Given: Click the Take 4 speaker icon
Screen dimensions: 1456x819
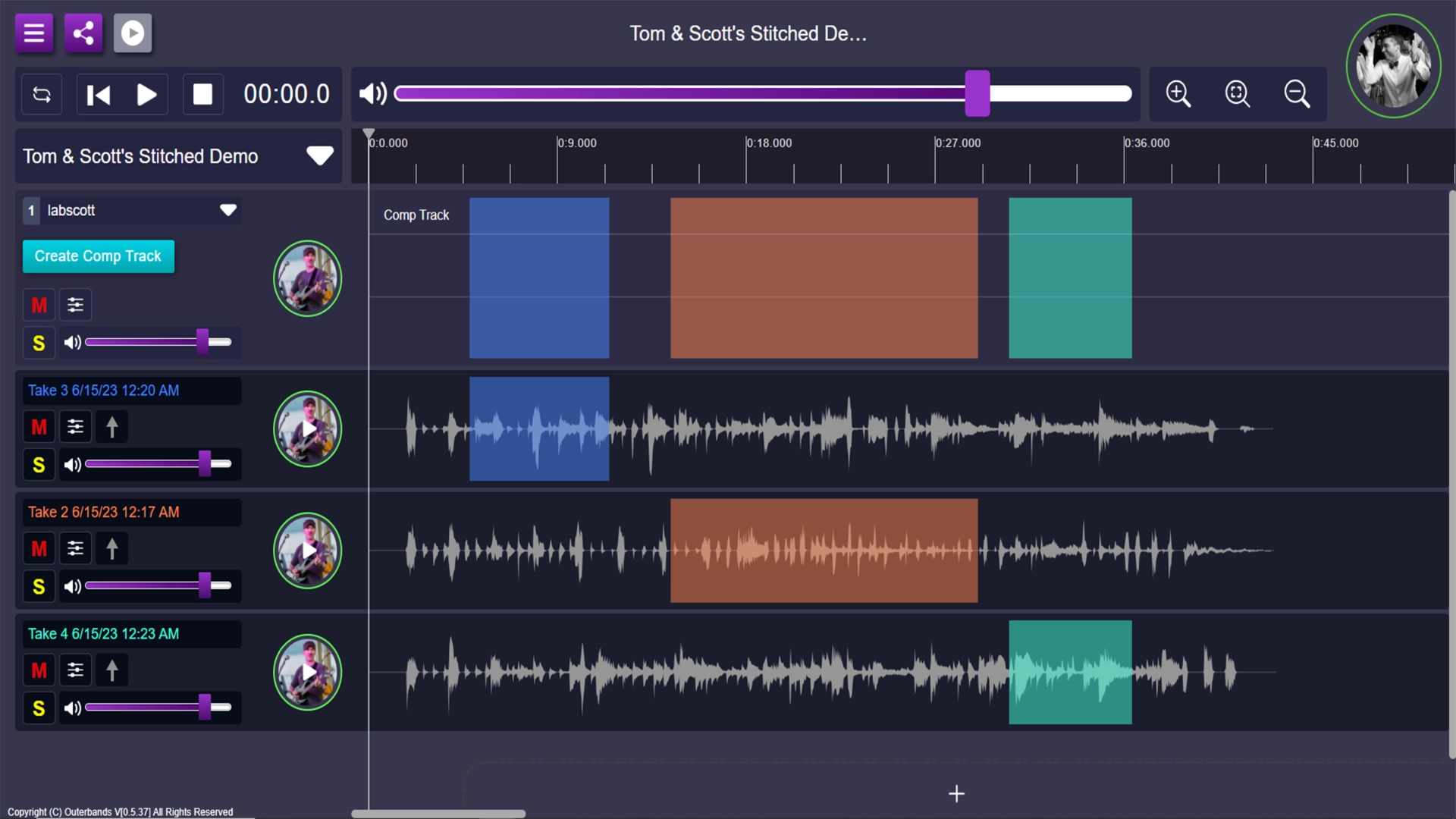Looking at the screenshot, I should click(73, 708).
